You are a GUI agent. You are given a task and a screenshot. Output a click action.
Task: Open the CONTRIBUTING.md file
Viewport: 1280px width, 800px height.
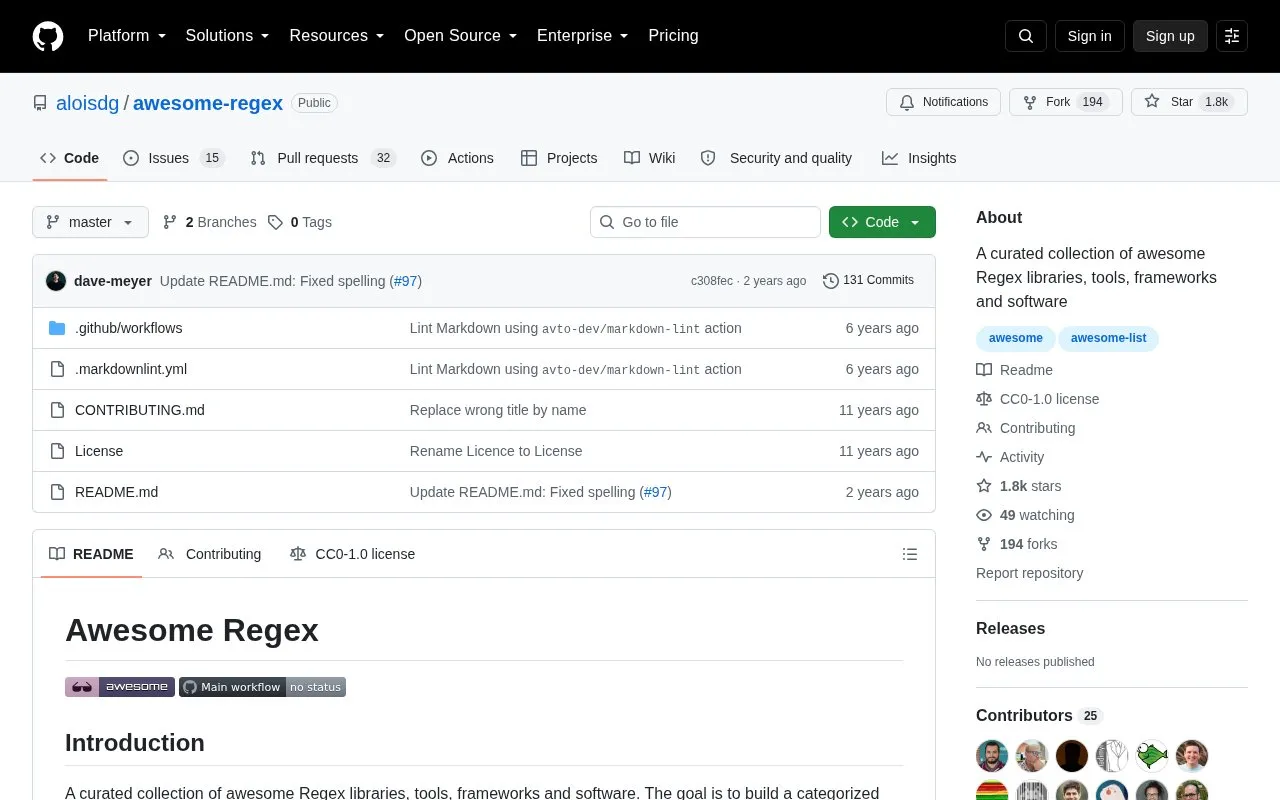pos(140,410)
